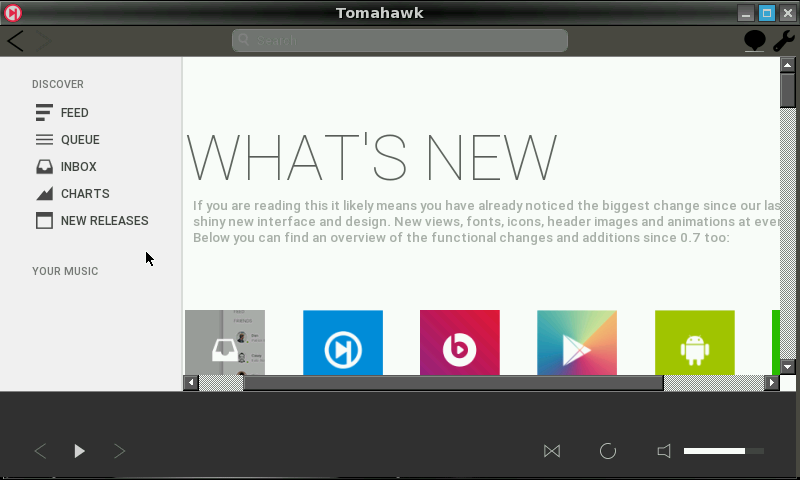Toggle shuffle mode
Screen dimensions: 800x480
click(x=552, y=451)
